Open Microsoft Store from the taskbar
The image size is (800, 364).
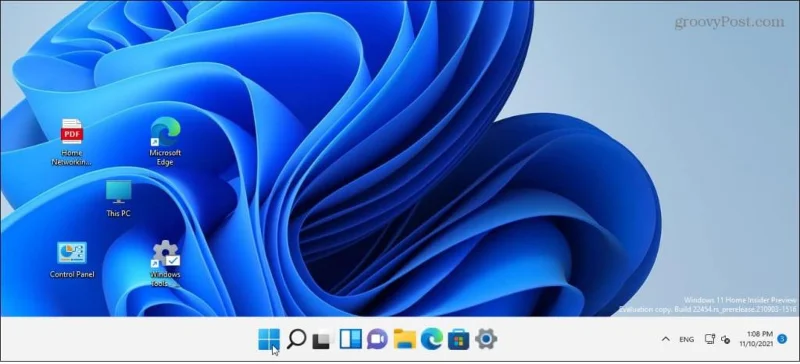(x=458, y=339)
